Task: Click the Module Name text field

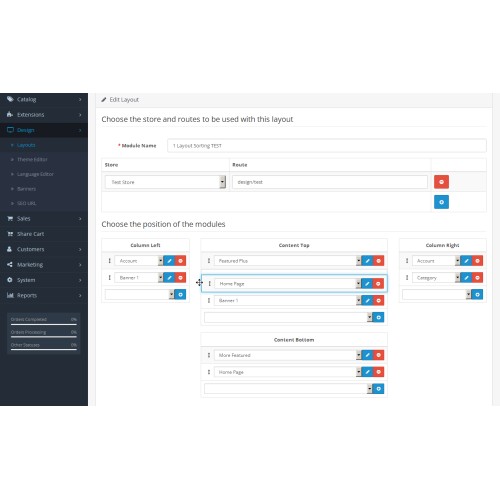Action: tap(327, 146)
